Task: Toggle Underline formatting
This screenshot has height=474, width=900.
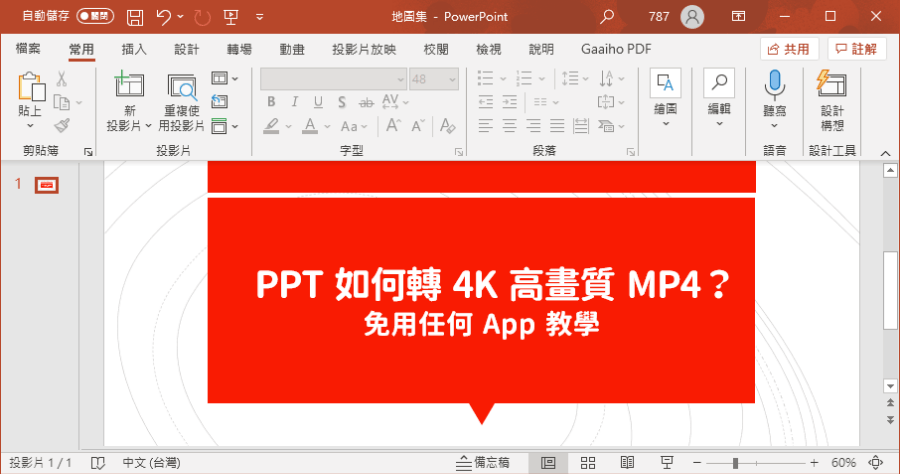Action: tap(318, 102)
